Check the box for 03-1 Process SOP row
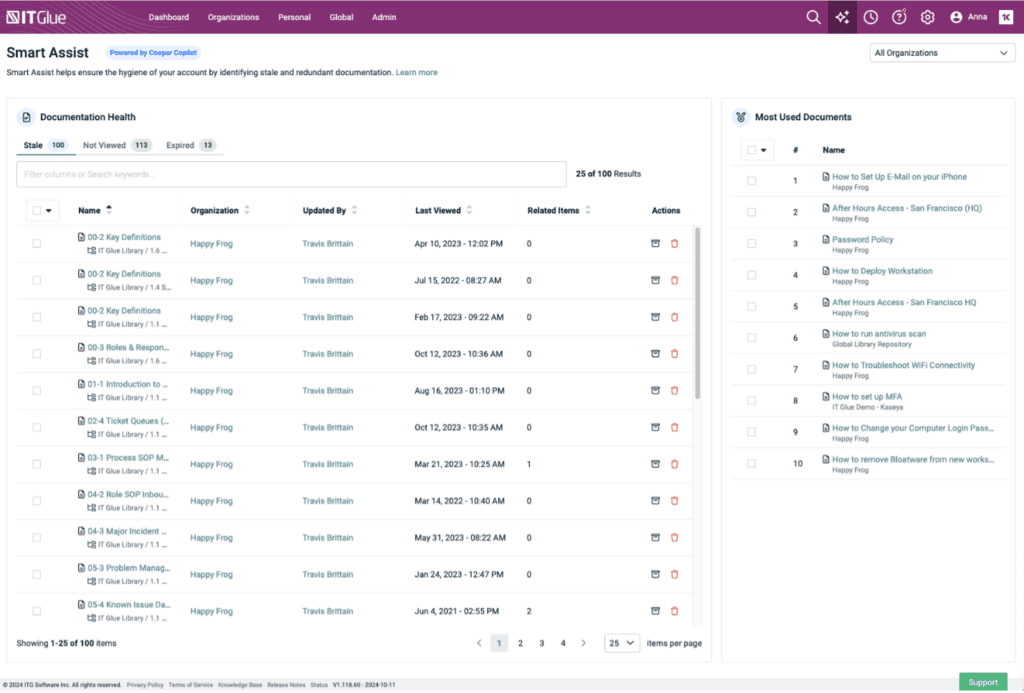This screenshot has height=693, width=1024. click(37, 464)
